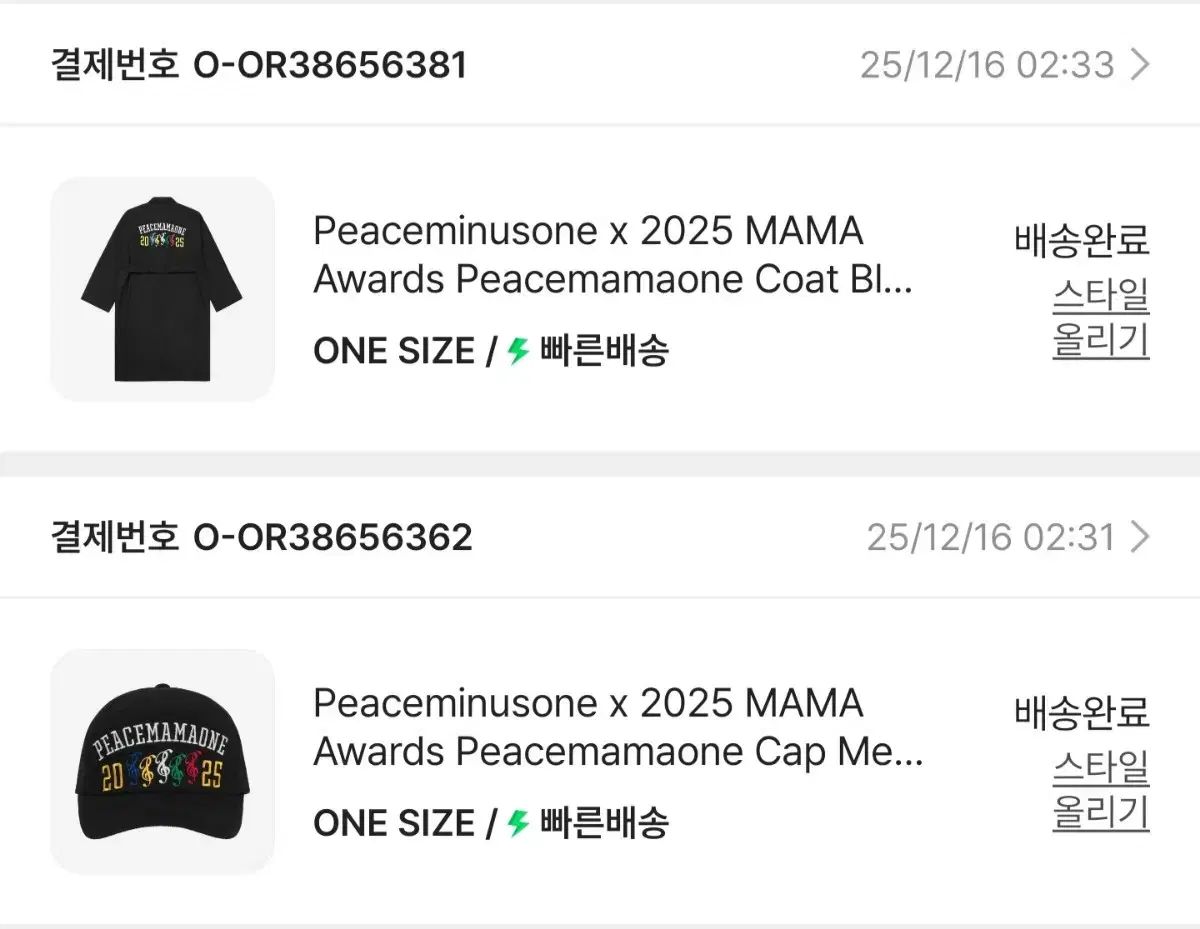
Task: Click the 25/12/16 02:33 order date
Action: point(987,65)
